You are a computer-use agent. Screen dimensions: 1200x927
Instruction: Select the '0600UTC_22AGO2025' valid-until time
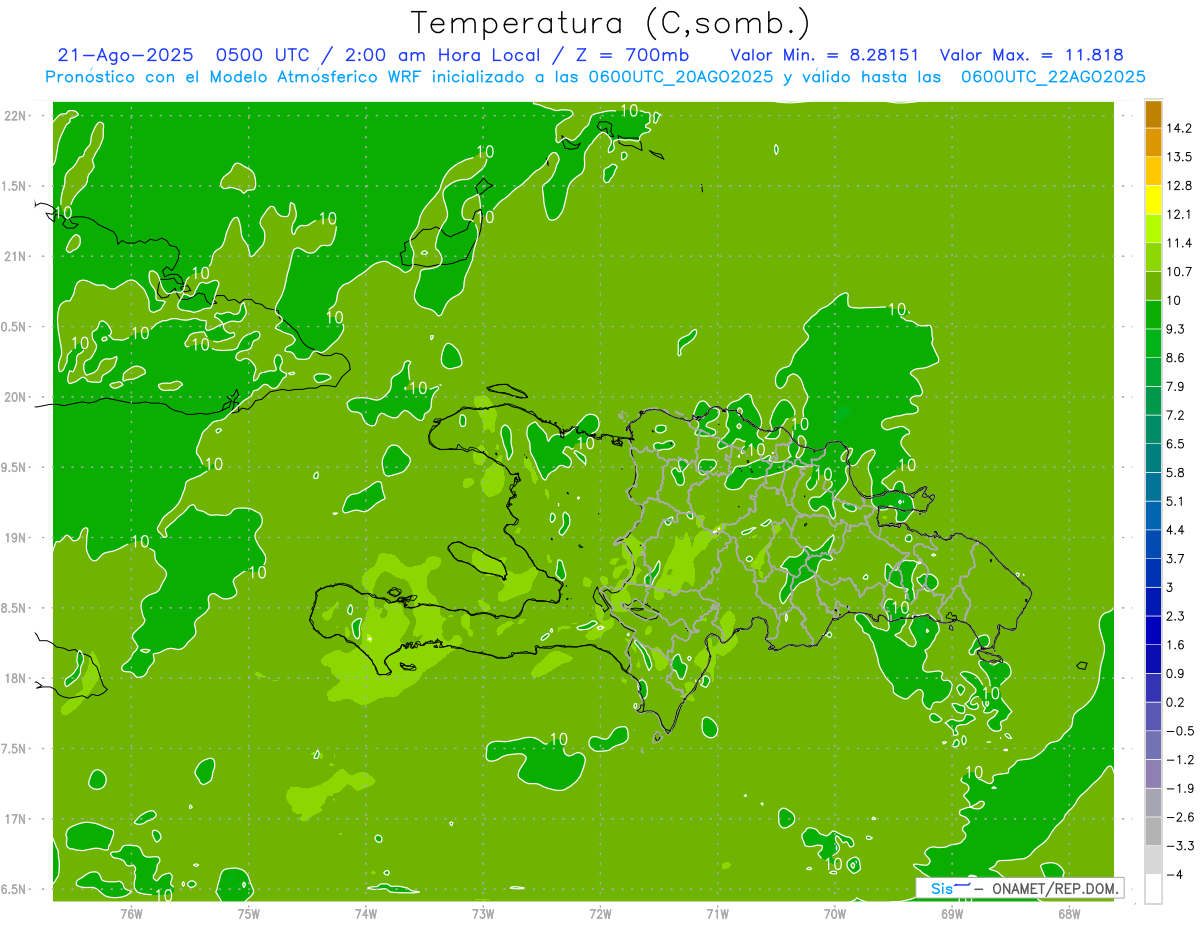point(1053,77)
